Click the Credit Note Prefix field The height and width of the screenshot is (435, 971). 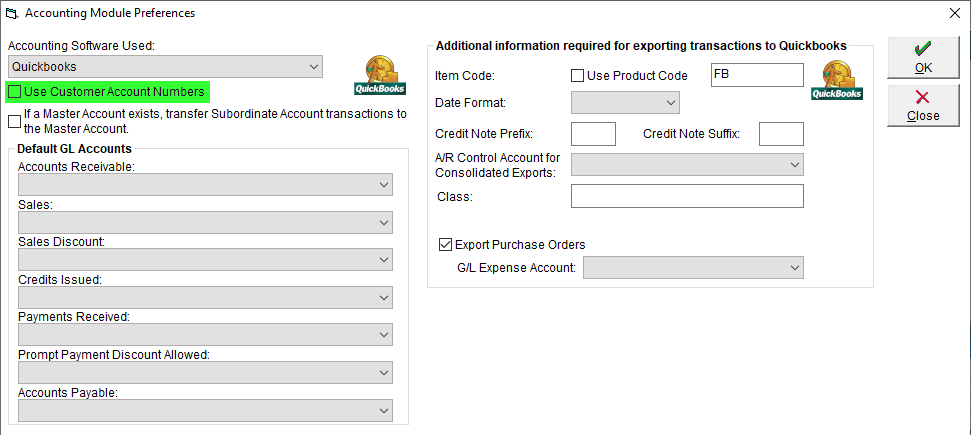(593, 134)
